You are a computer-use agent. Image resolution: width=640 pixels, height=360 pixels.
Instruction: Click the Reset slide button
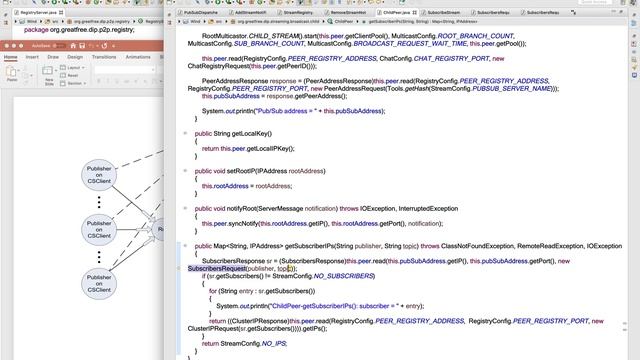click(69, 75)
